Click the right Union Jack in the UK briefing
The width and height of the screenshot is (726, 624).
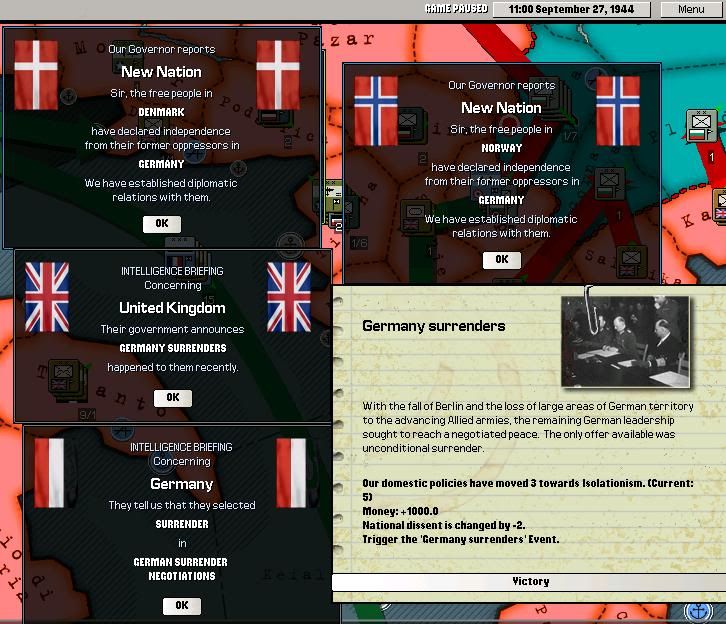[289, 297]
